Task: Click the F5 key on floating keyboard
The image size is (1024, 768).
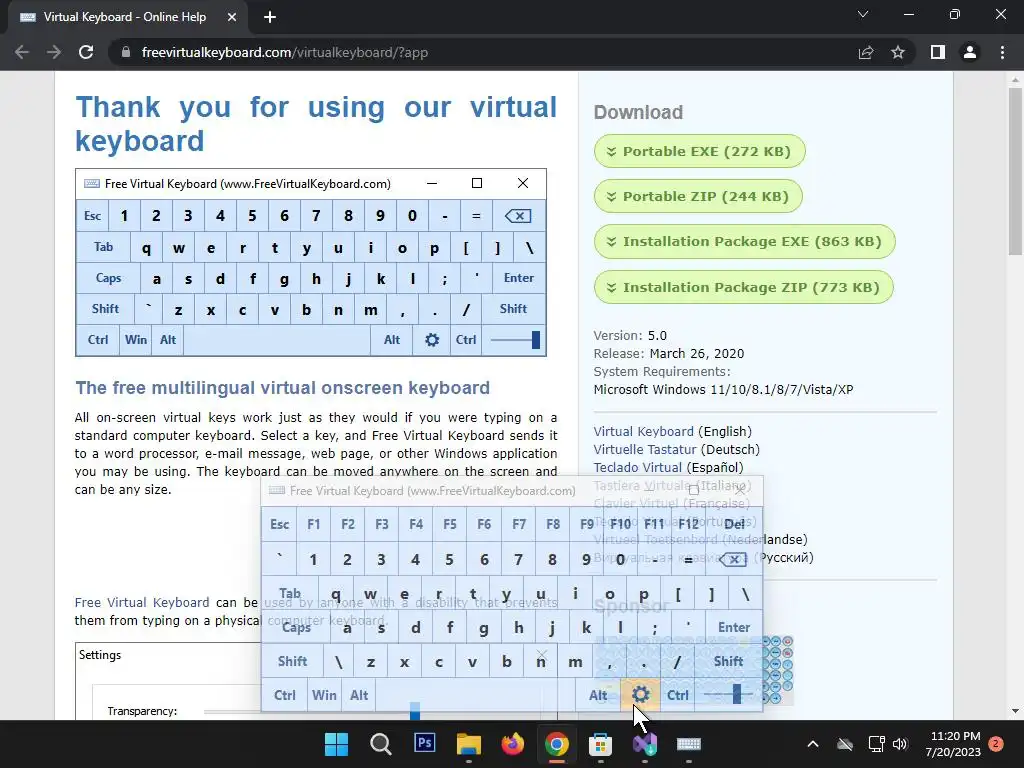Action: point(449,524)
